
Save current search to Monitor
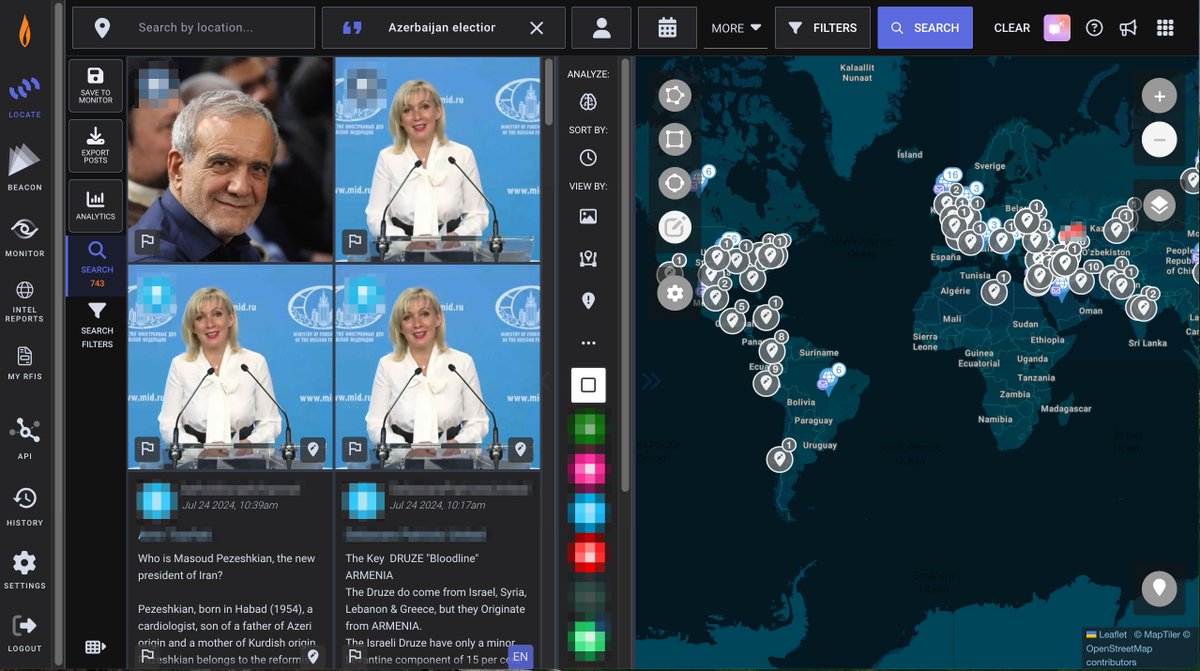tap(96, 85)
